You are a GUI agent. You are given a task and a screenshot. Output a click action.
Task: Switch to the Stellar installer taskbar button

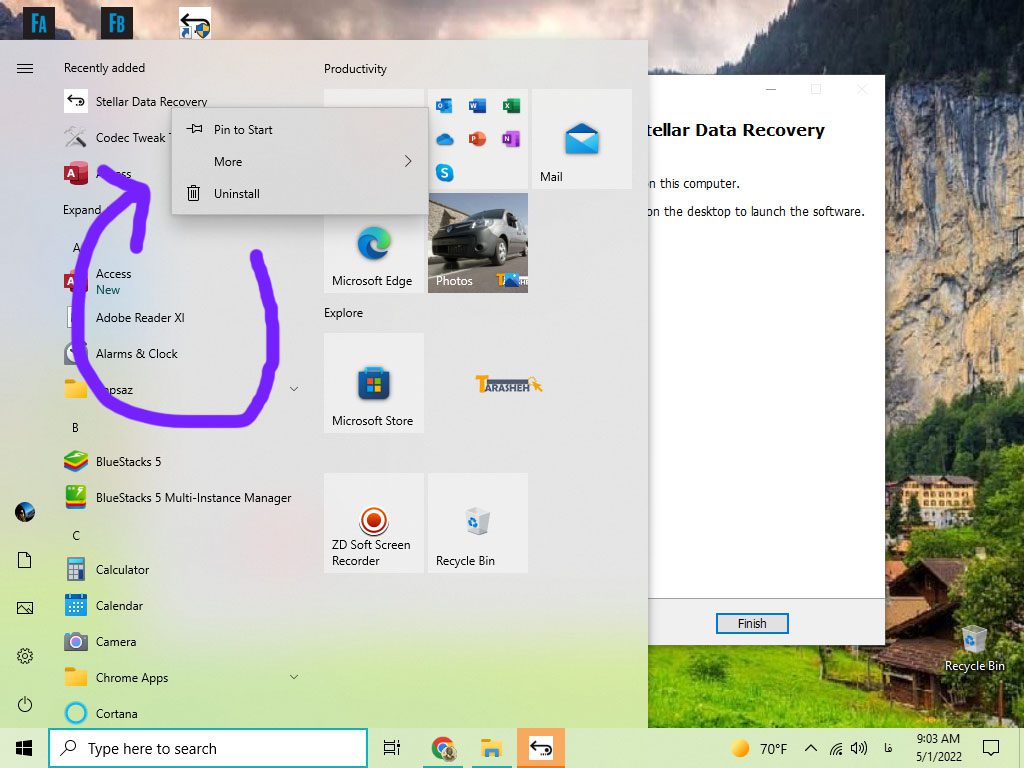click(x=541, y=748)
